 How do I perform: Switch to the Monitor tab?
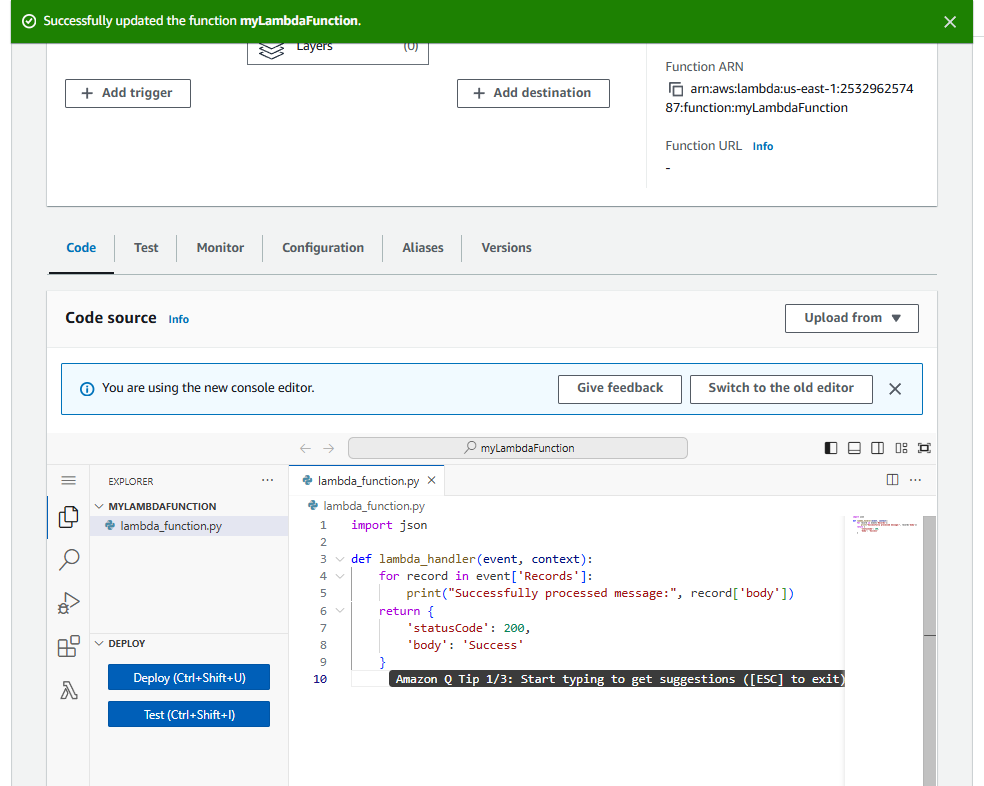(x=219, y=247)
